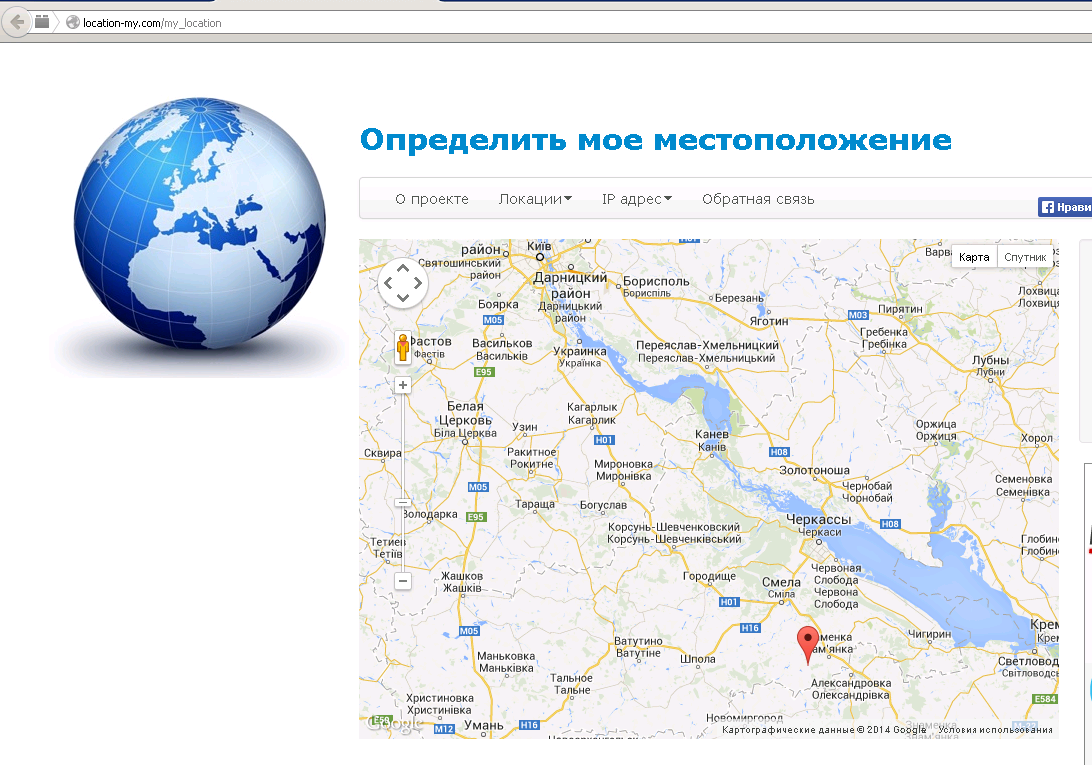Click the 'Украинка' town label

(x=579, y=351)
